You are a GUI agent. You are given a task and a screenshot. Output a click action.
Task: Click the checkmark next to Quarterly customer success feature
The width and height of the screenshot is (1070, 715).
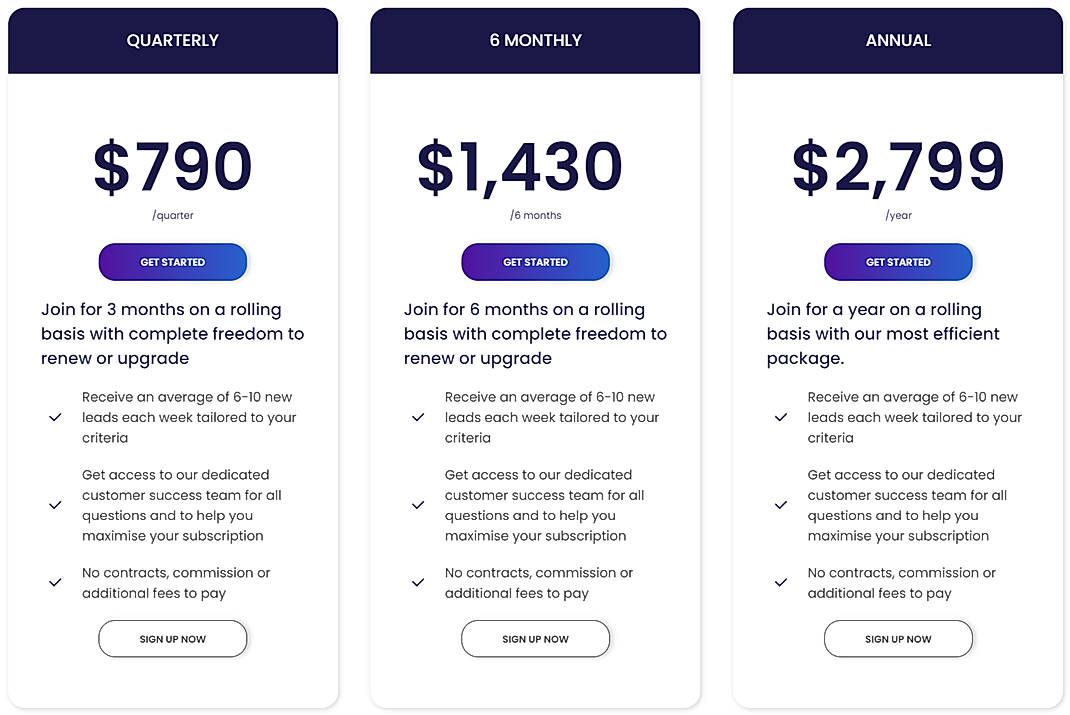(55, 505)
